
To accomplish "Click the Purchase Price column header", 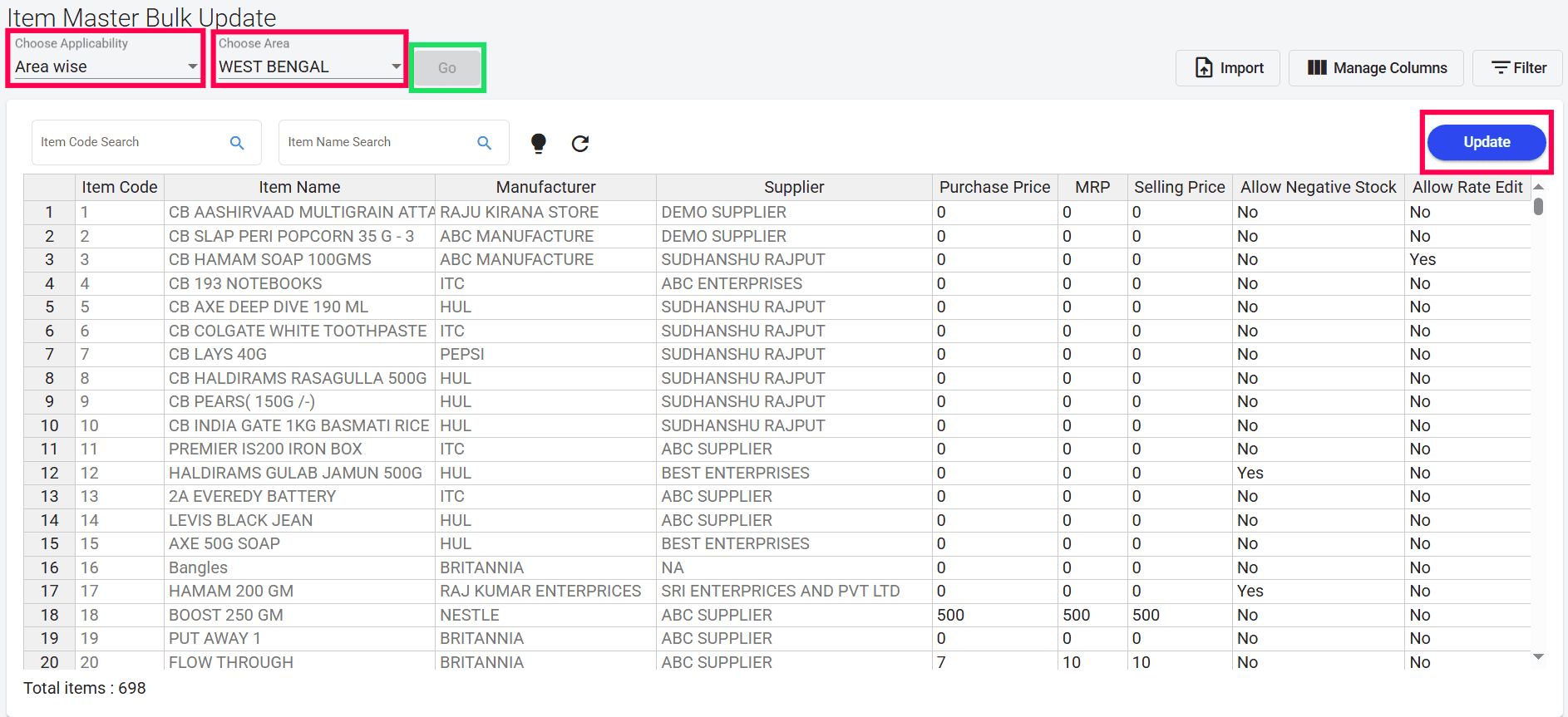I will [x=994, y=188].
